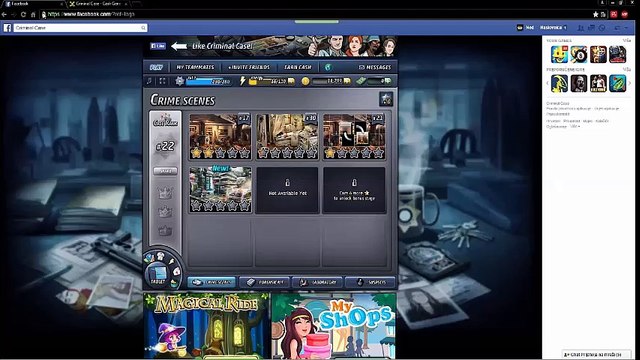Open the Facebook notifications globe icon
This screenshot has height=360, width=640.
tap(602, 28)
